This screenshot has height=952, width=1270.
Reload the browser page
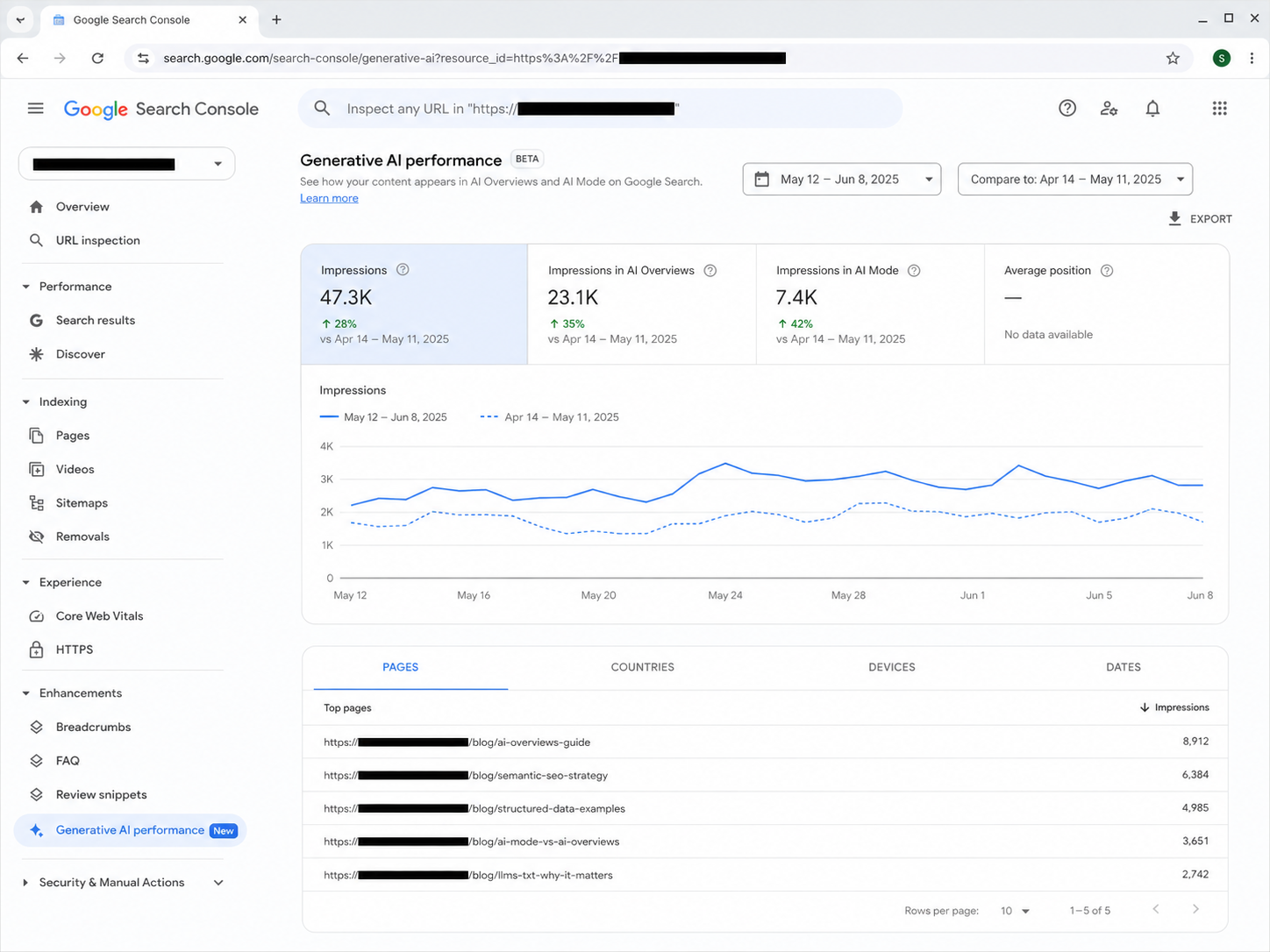click(x=97, y=58)
